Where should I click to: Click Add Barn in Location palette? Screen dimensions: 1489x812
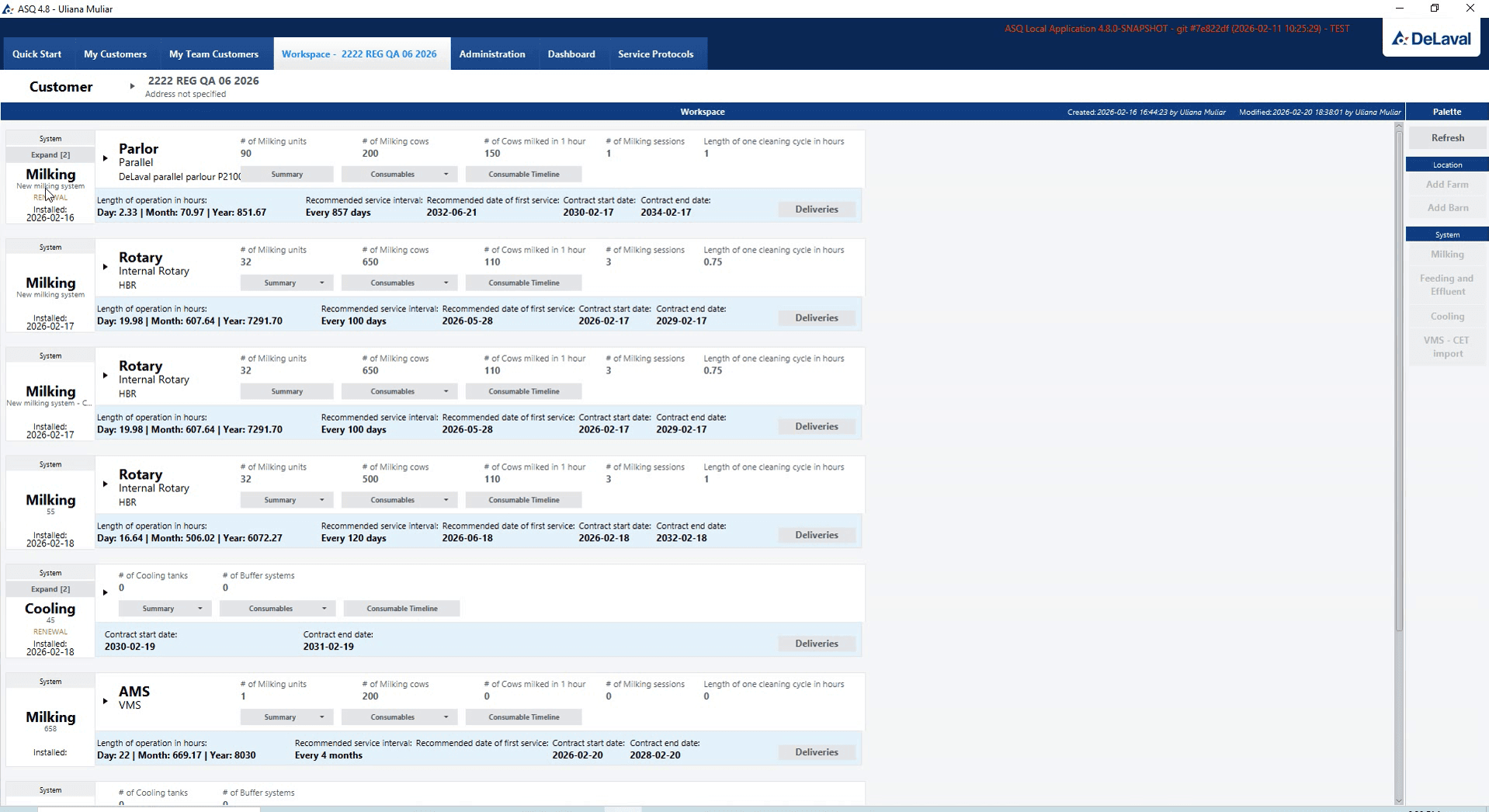pyautogui.click(x=1447, y=208)
